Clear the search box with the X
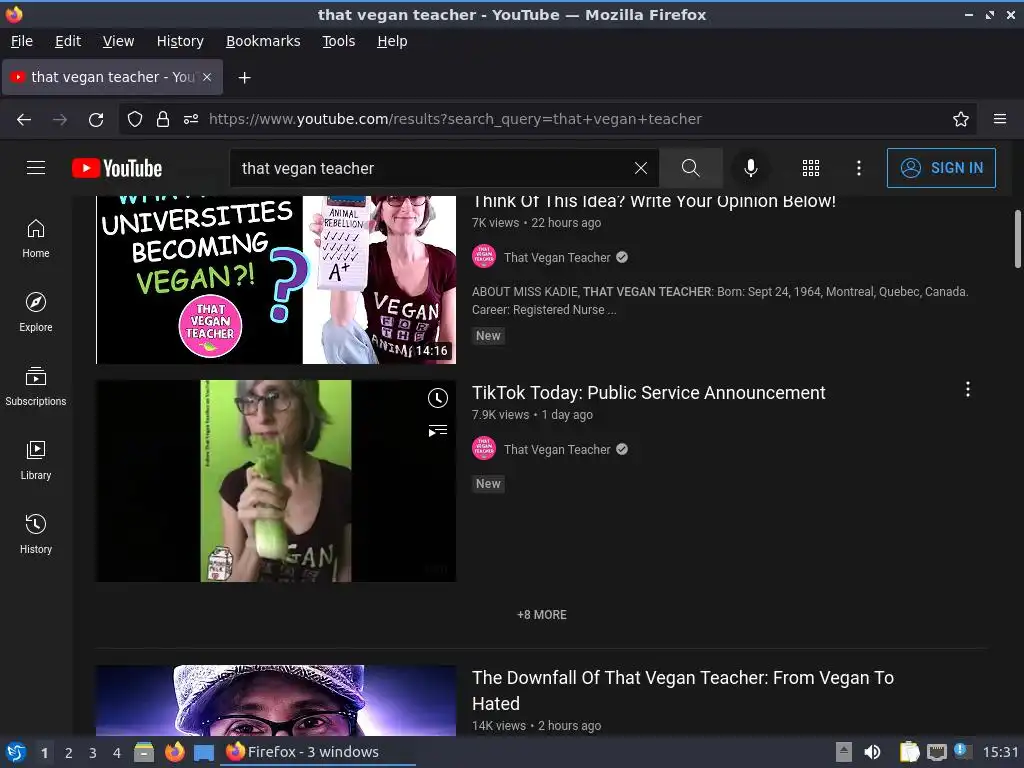This screenshot has width=1024, height=768. pyautogui.click(x=641, y=168)
